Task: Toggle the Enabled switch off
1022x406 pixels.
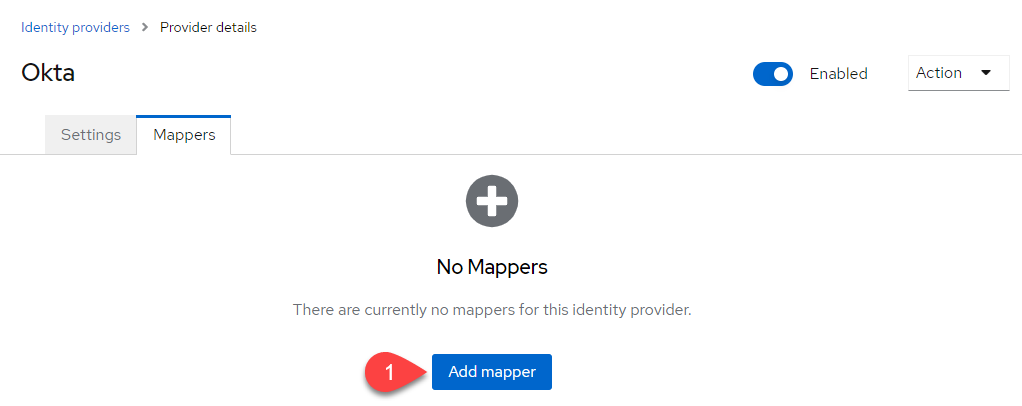Action: point(773,74)
